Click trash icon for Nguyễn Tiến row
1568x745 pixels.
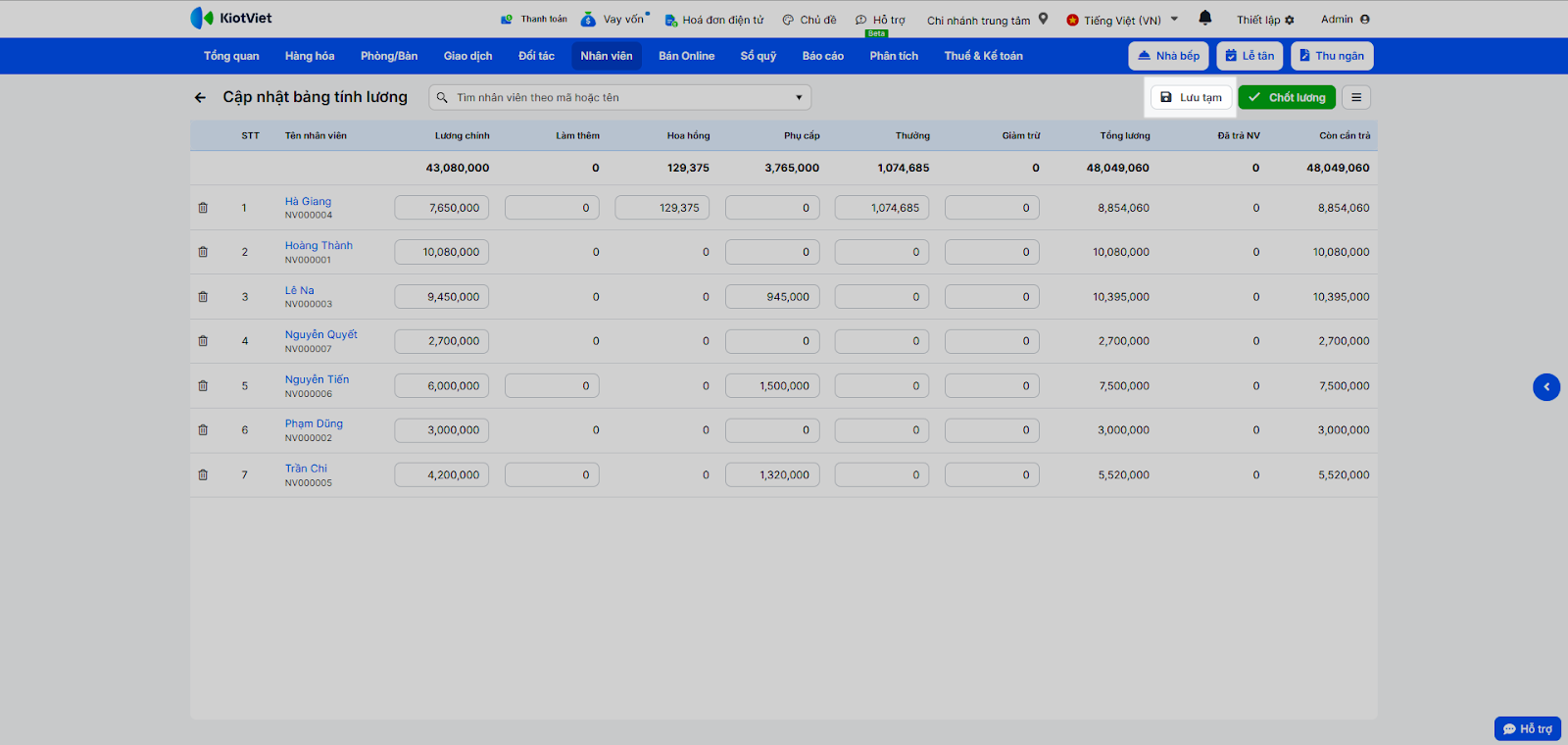[203, 386]
